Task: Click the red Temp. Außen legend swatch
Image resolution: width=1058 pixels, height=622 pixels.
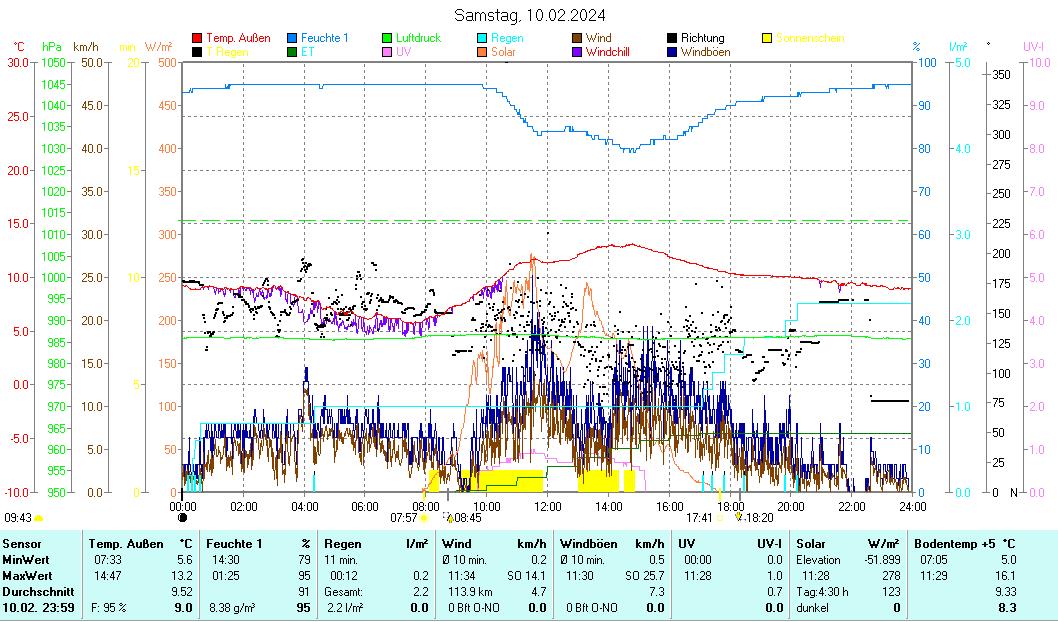Action: (x=197, y=38)
